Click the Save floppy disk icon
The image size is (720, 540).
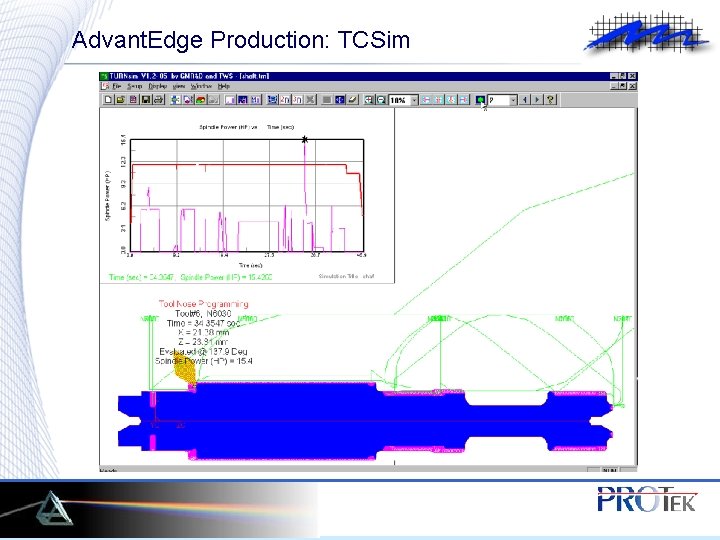[146, 100]
